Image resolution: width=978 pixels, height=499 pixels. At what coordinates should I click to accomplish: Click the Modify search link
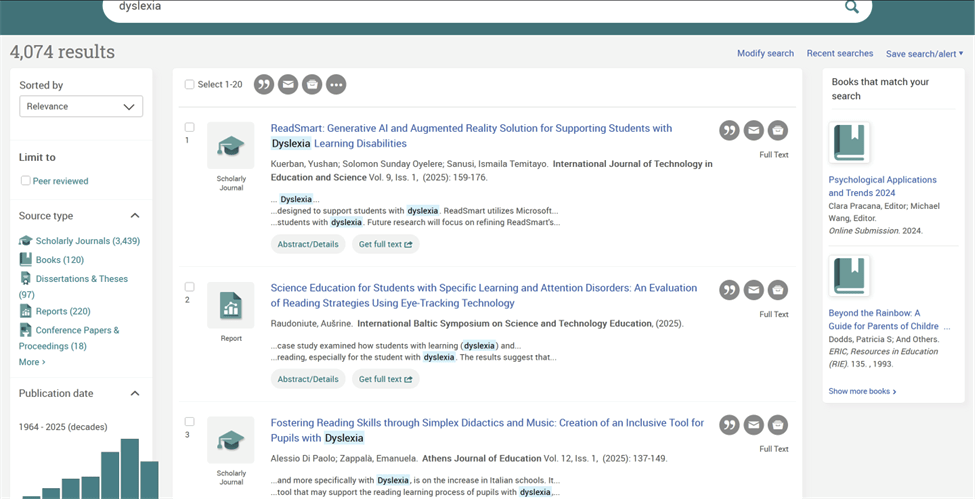(765, 54)
